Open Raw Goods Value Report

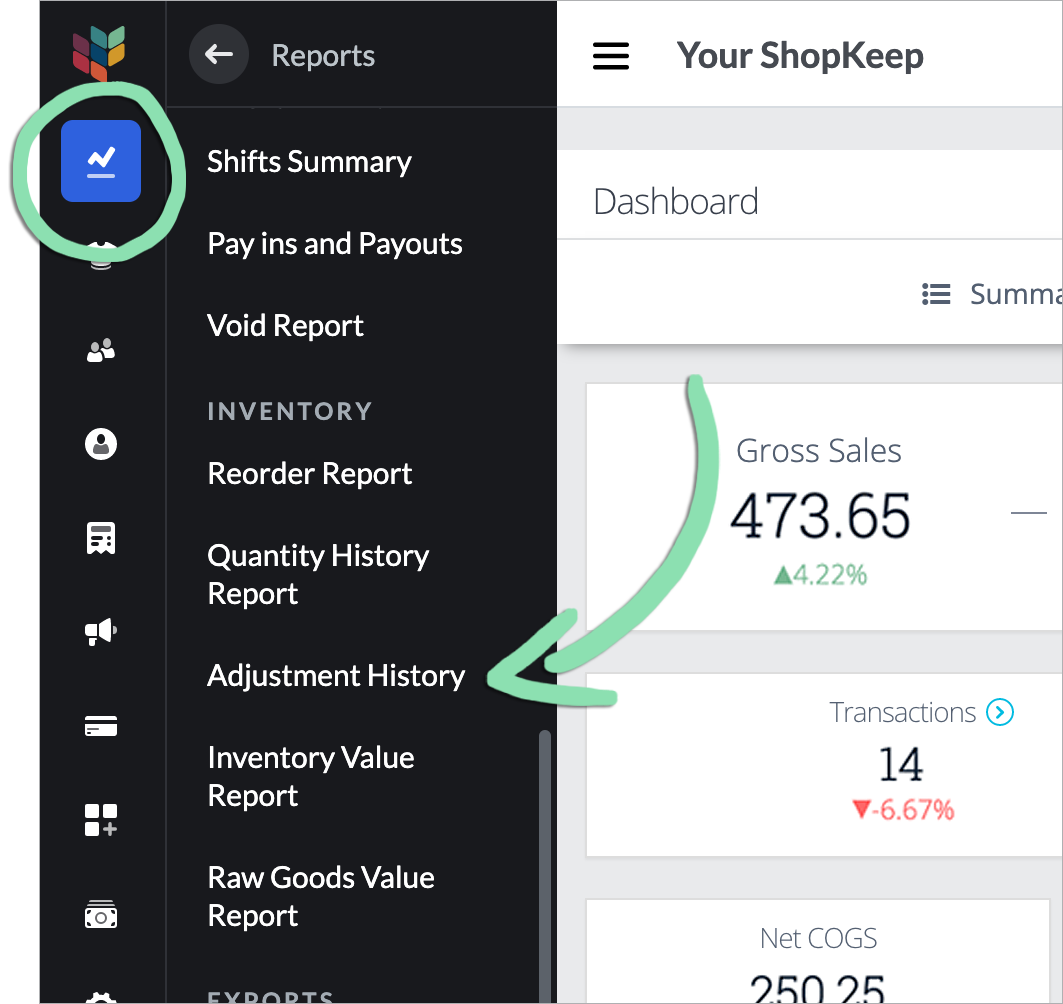(x=321, y=897)
